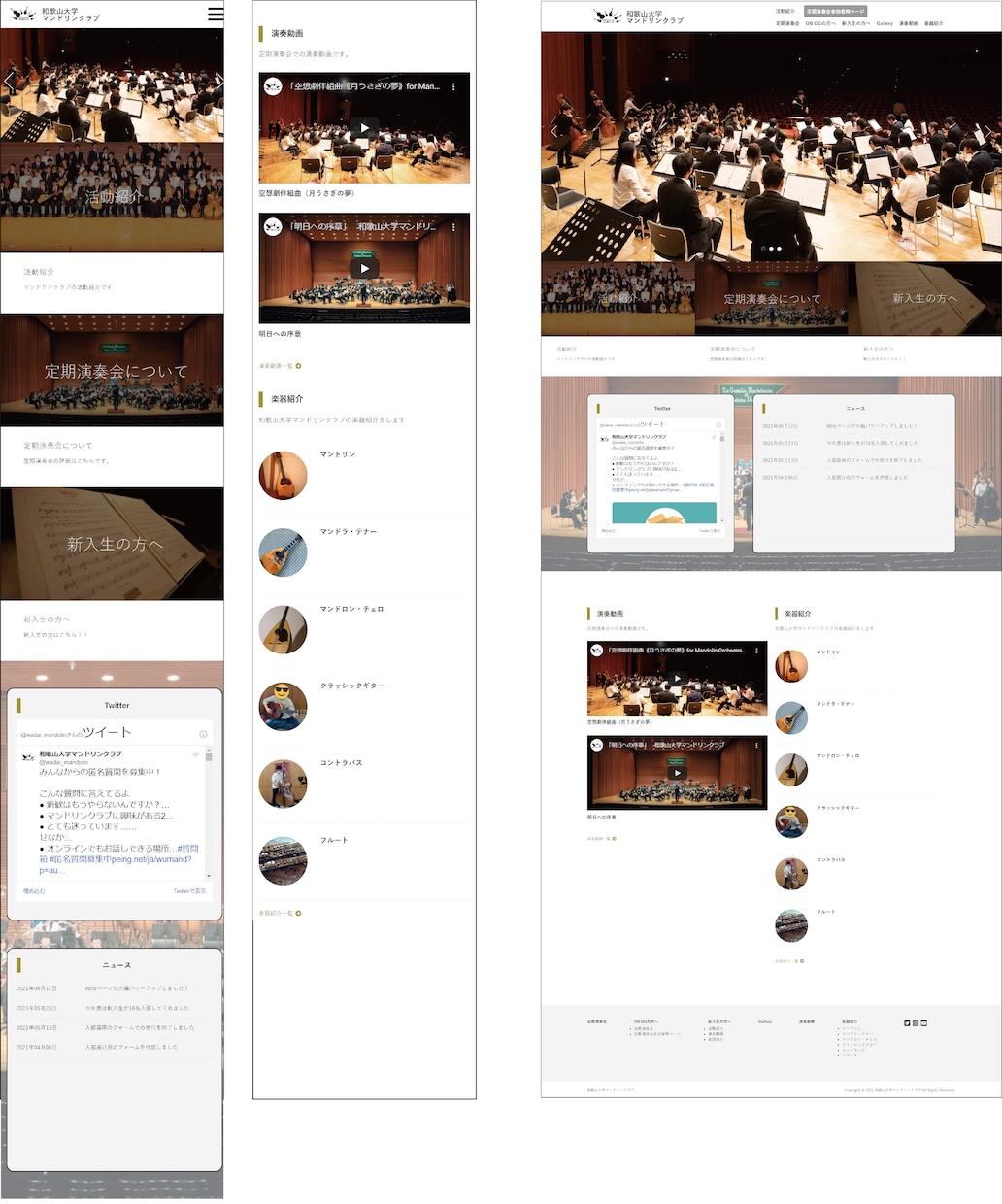The height and width of the screenshot is (1204, 1002).
Task: Click 新入生の方へ in the desktop footer
Action: [x=718, y=1021]
